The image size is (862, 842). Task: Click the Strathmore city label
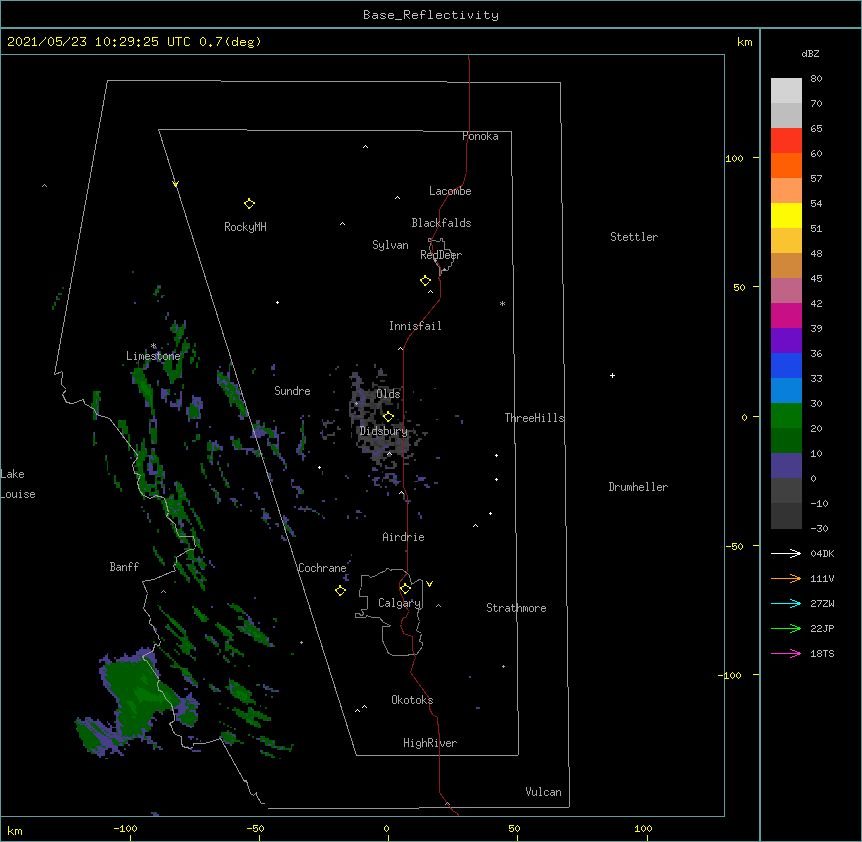coord(516,608)
